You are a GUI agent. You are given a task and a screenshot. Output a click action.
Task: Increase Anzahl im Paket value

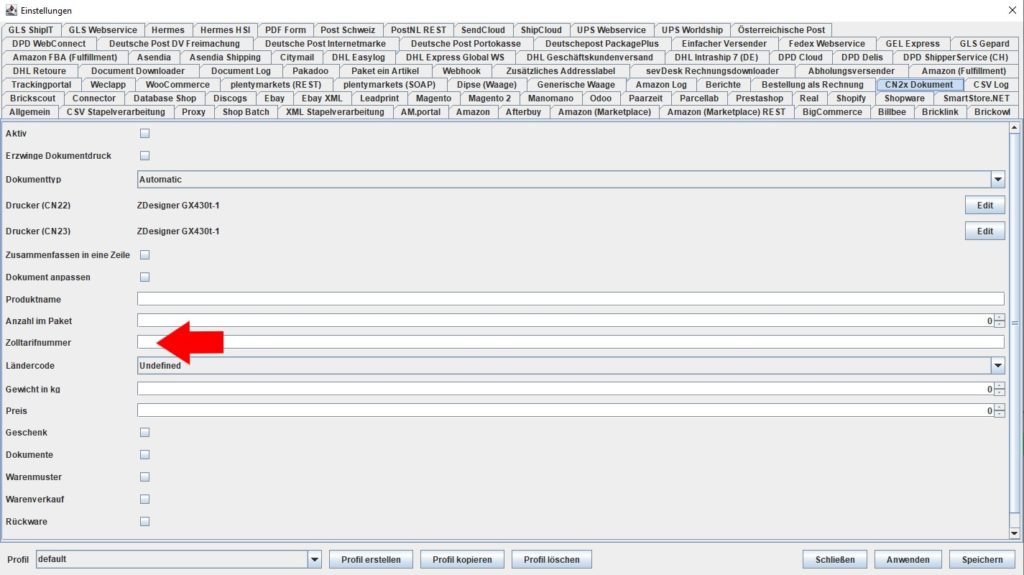999,318
